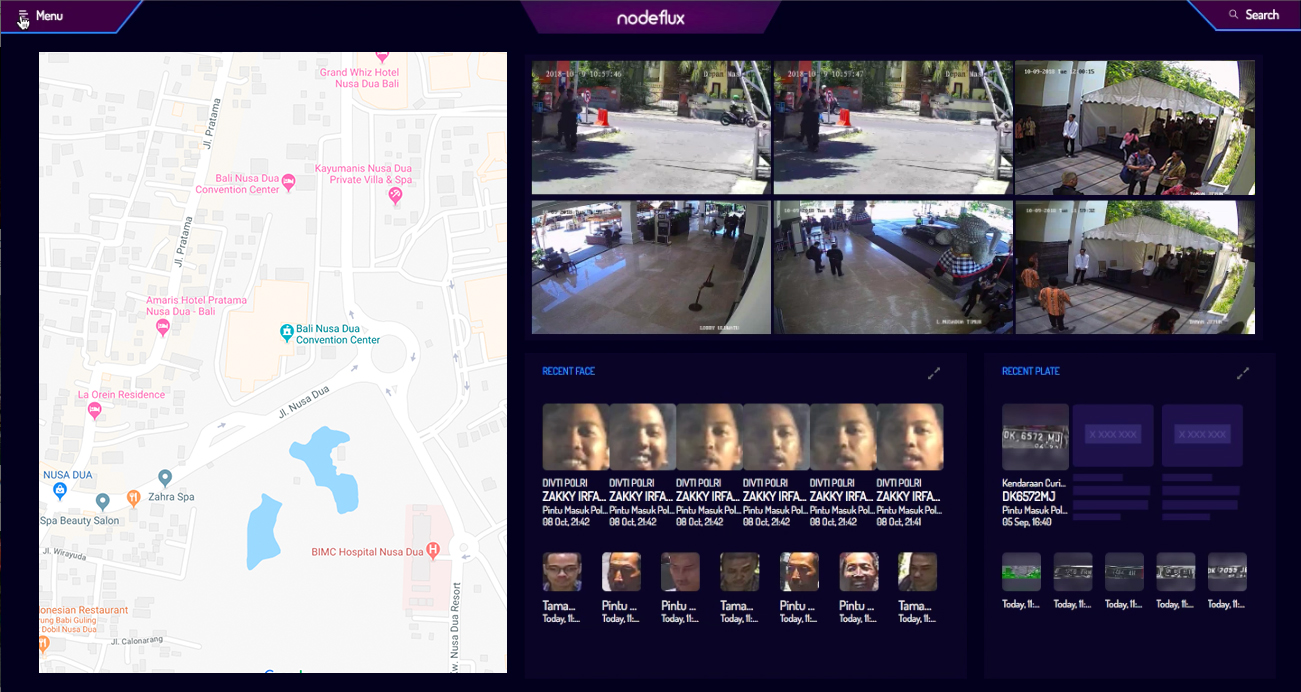
Task: Open the tent camera feed timestamped 12:00:15
Action: [x=1135, y=127]
